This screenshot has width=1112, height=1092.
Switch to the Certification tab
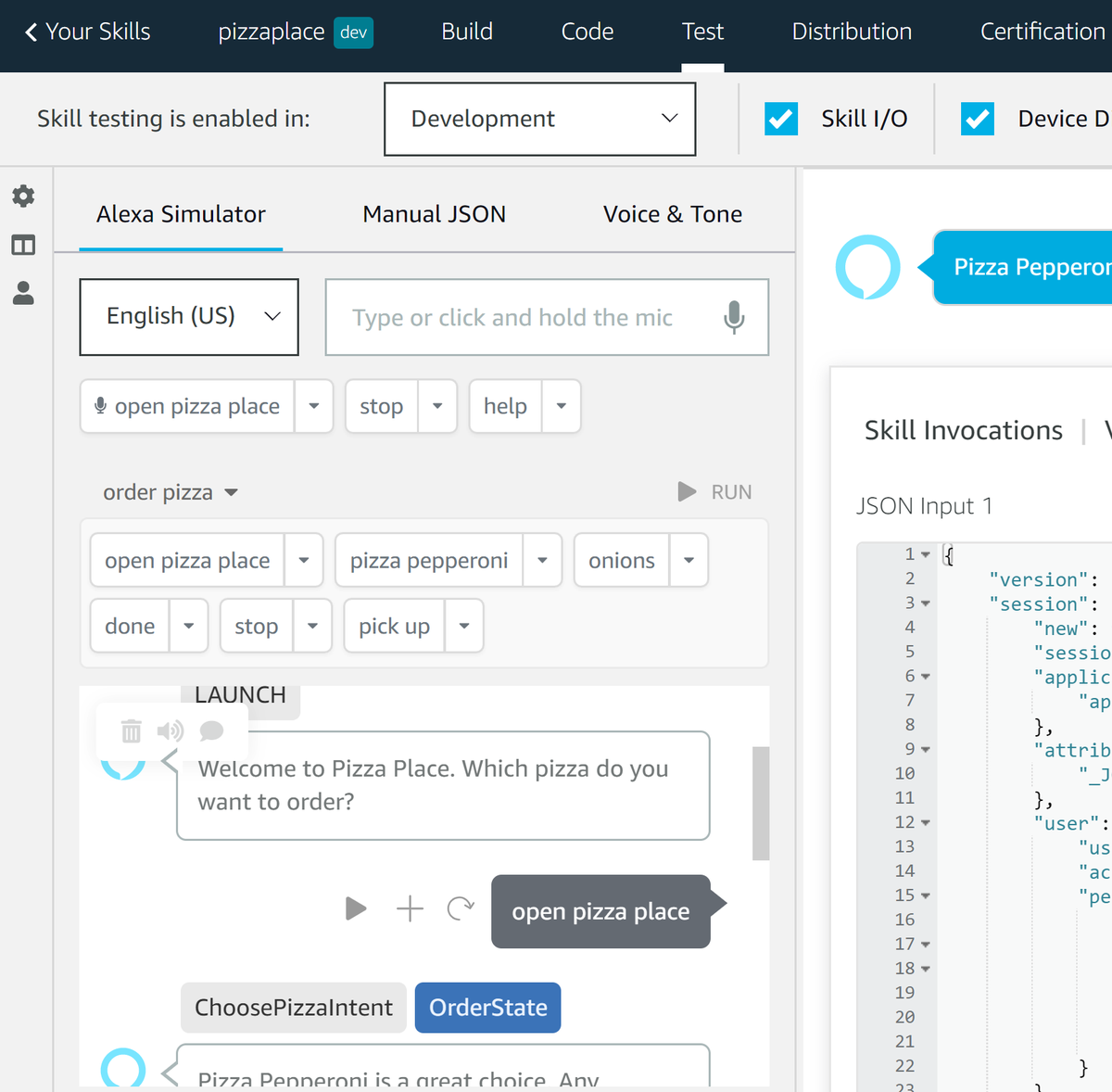(x=1042, y=32)
